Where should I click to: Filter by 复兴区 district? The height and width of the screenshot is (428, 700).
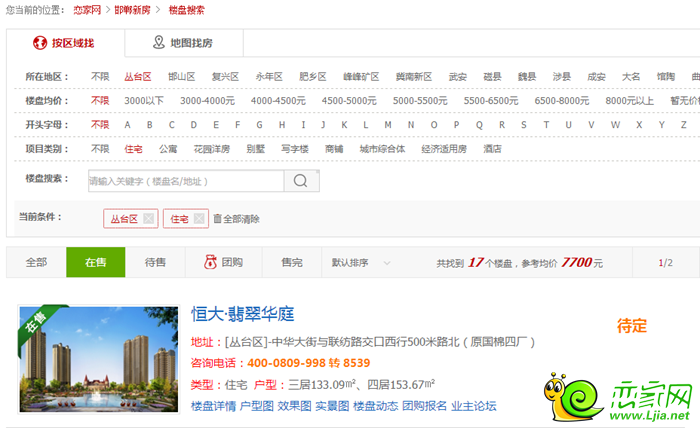click(x=225, y=77)
